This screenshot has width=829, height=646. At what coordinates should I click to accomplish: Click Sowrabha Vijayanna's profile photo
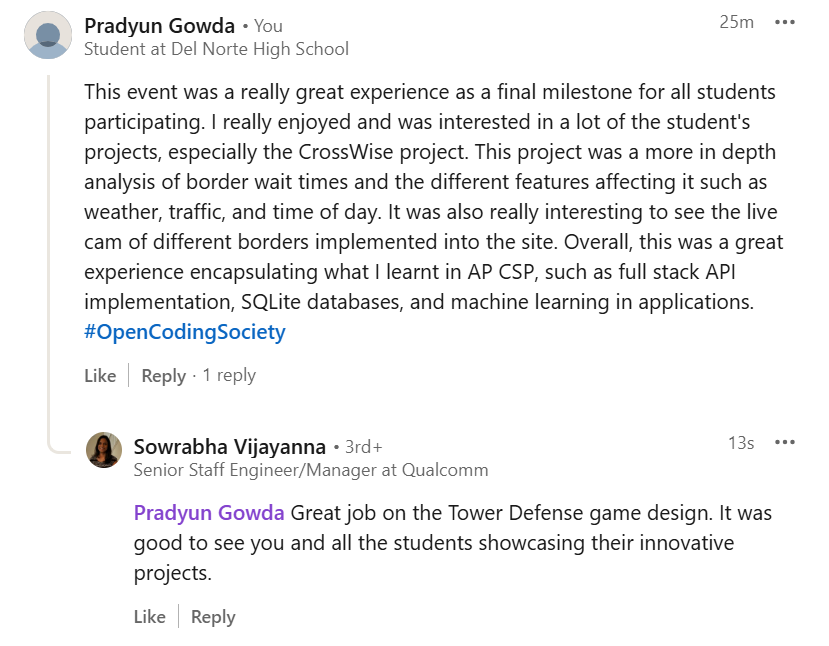point(104,450)
